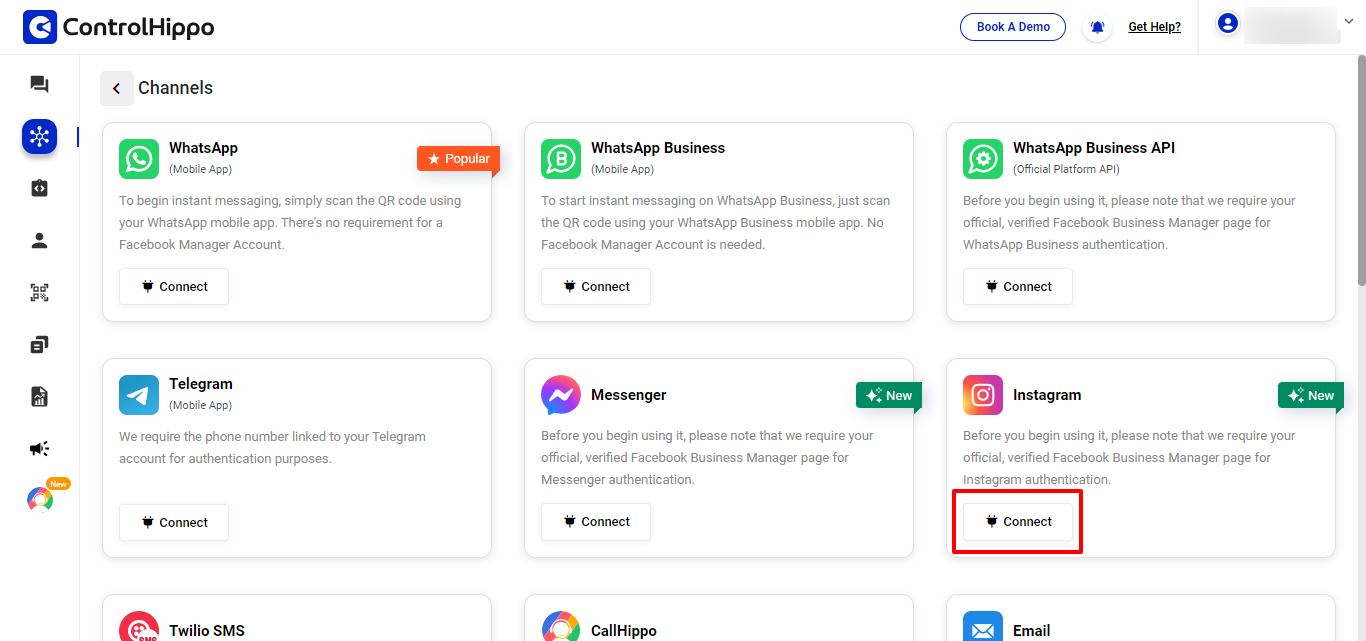Image resolution: width=1366 pixels, height=641 pixels.
Task: Open the Get Help? link
Action: pos(1154,27)
